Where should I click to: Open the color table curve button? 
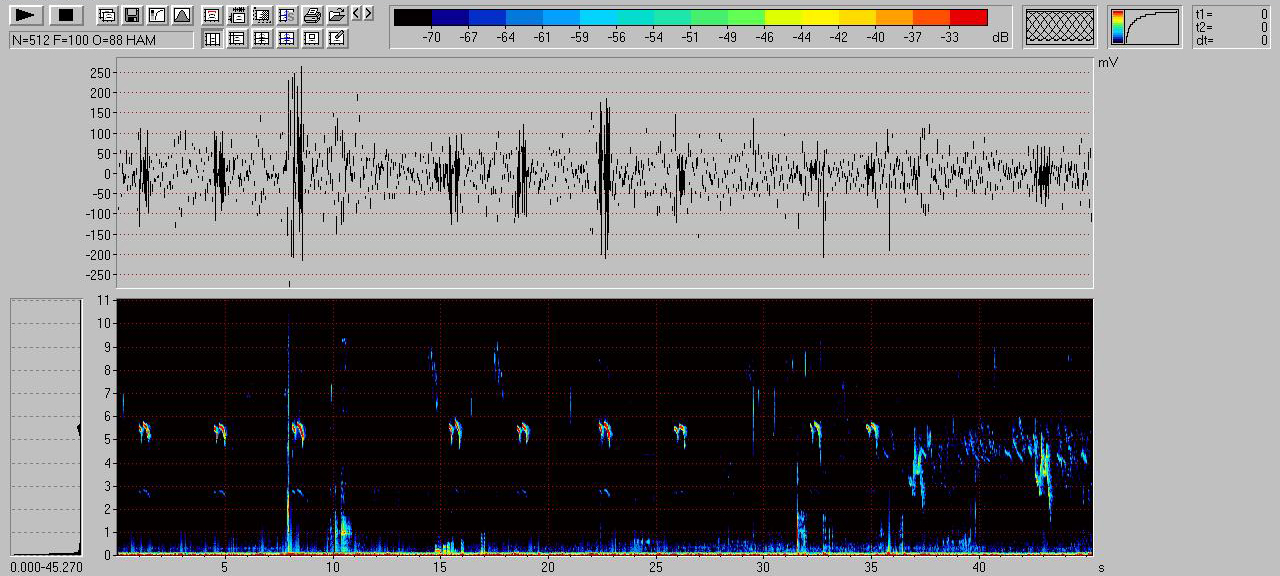(1145, 27)
